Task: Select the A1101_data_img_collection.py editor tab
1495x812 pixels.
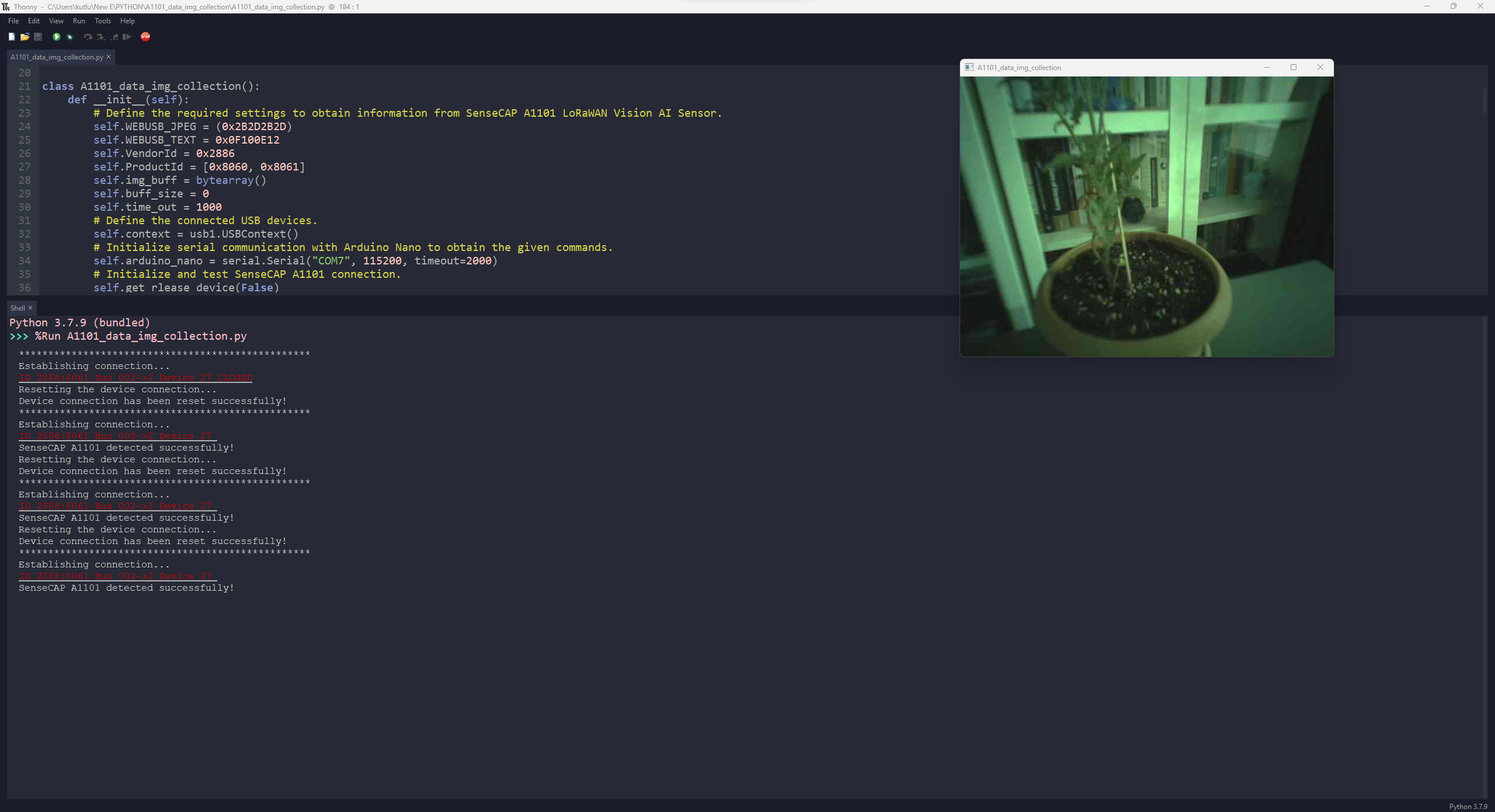Action: (55, 57)
